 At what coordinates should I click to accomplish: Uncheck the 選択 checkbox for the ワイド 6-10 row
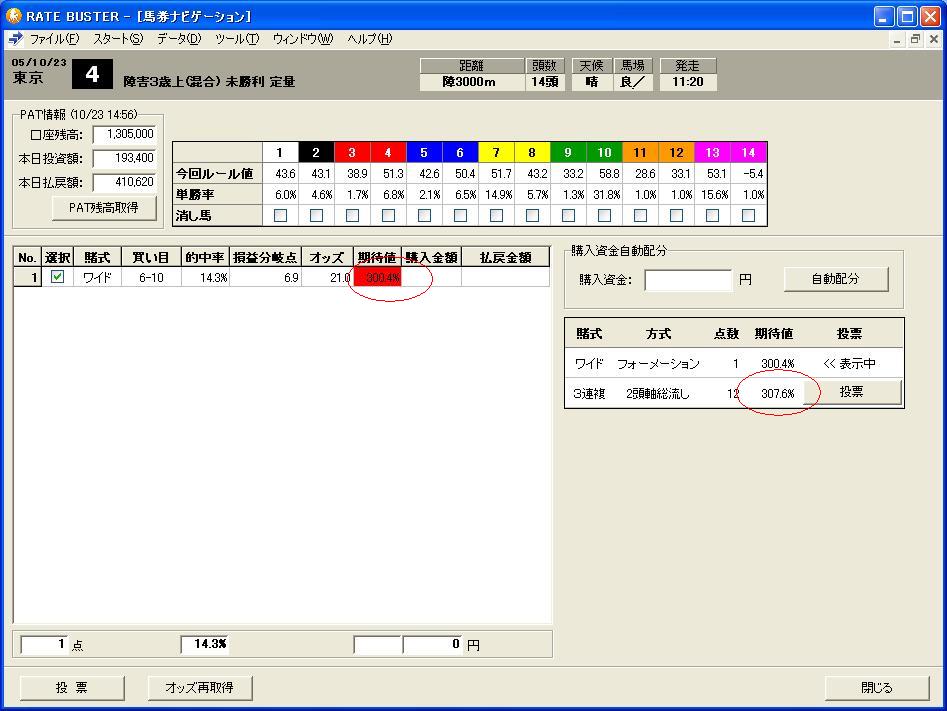tap(57, 277)
